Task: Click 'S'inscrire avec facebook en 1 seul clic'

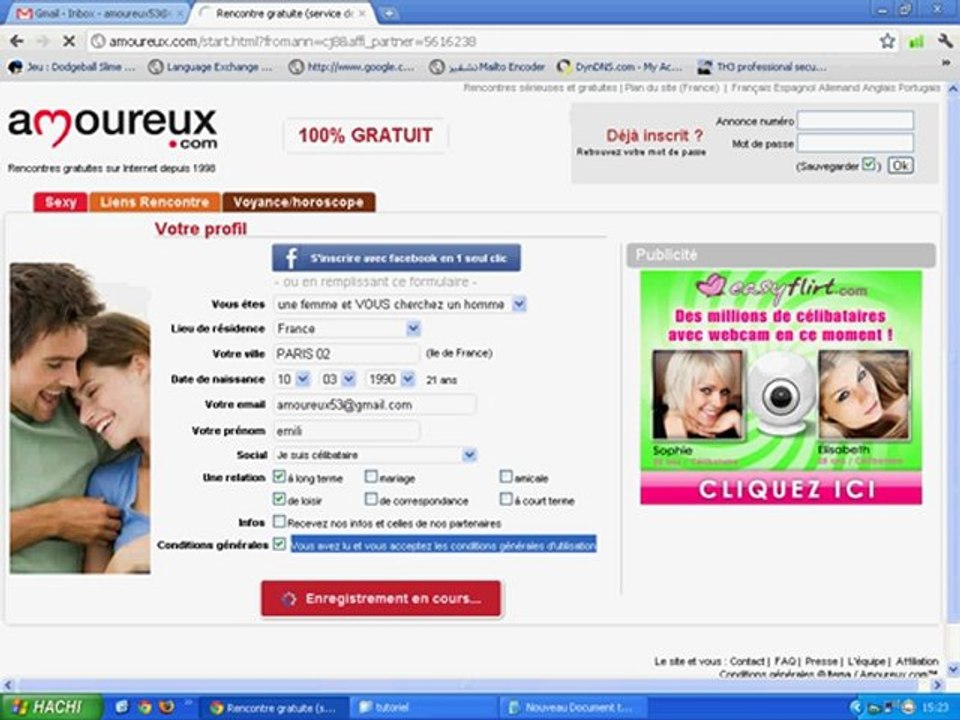Action: [396, 258]
